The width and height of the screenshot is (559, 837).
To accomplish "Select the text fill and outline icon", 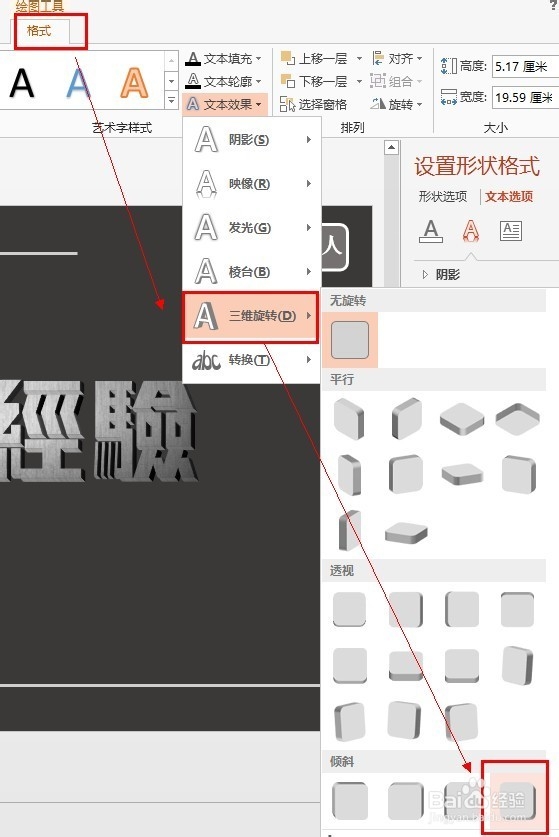I will [x=431, y=231].
